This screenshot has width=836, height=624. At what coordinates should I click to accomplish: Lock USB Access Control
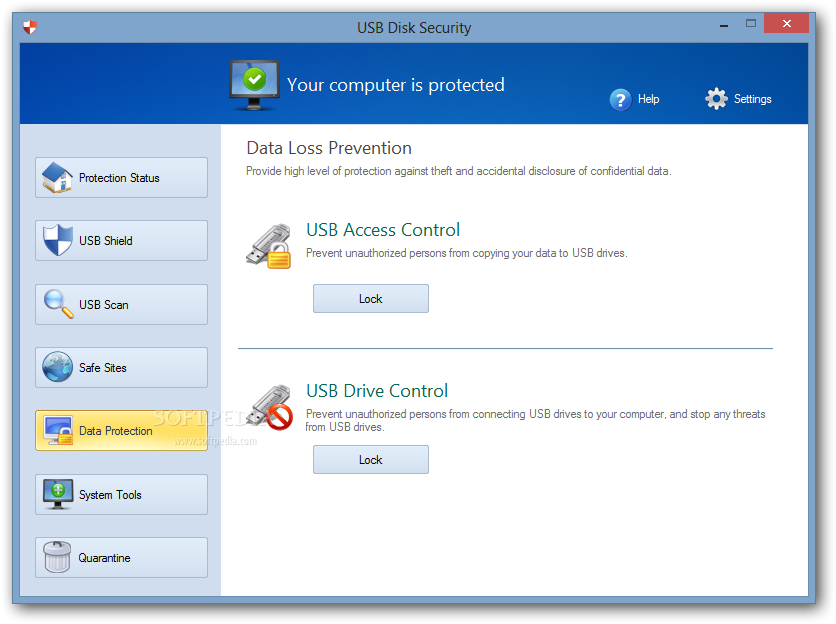(371, 299)
